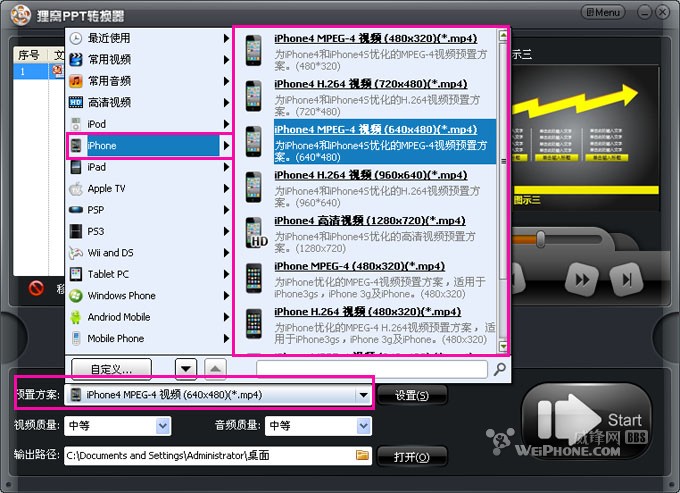
Task: Click the clapperboard icon for 常用视频
Action: point(76,59)
